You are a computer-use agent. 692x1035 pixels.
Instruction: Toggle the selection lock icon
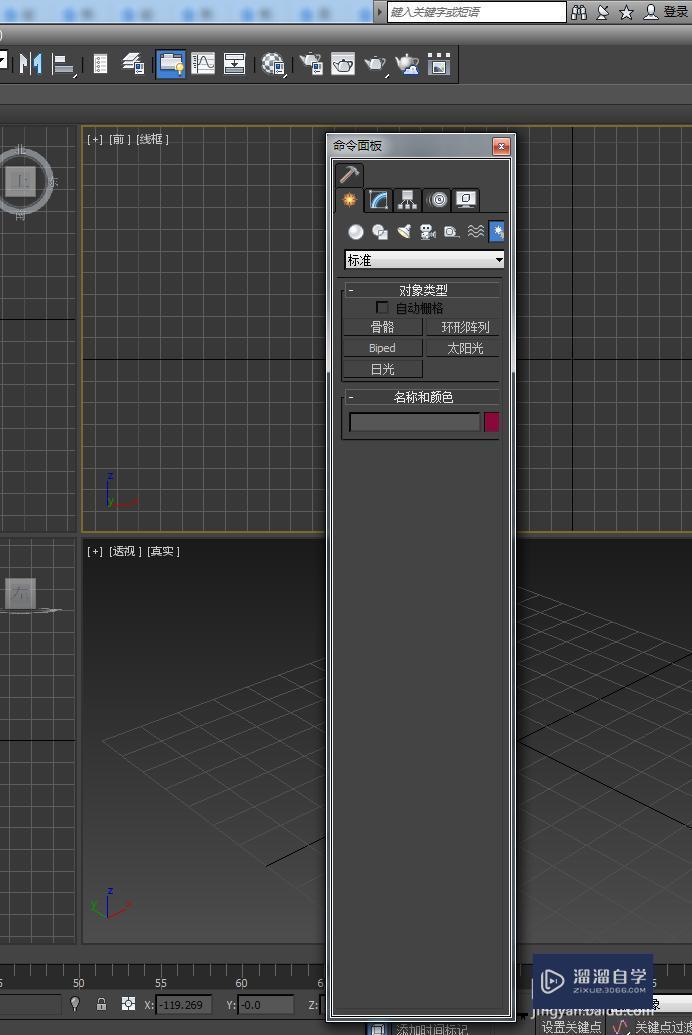pyautogui.click(x=101, y=1004)
